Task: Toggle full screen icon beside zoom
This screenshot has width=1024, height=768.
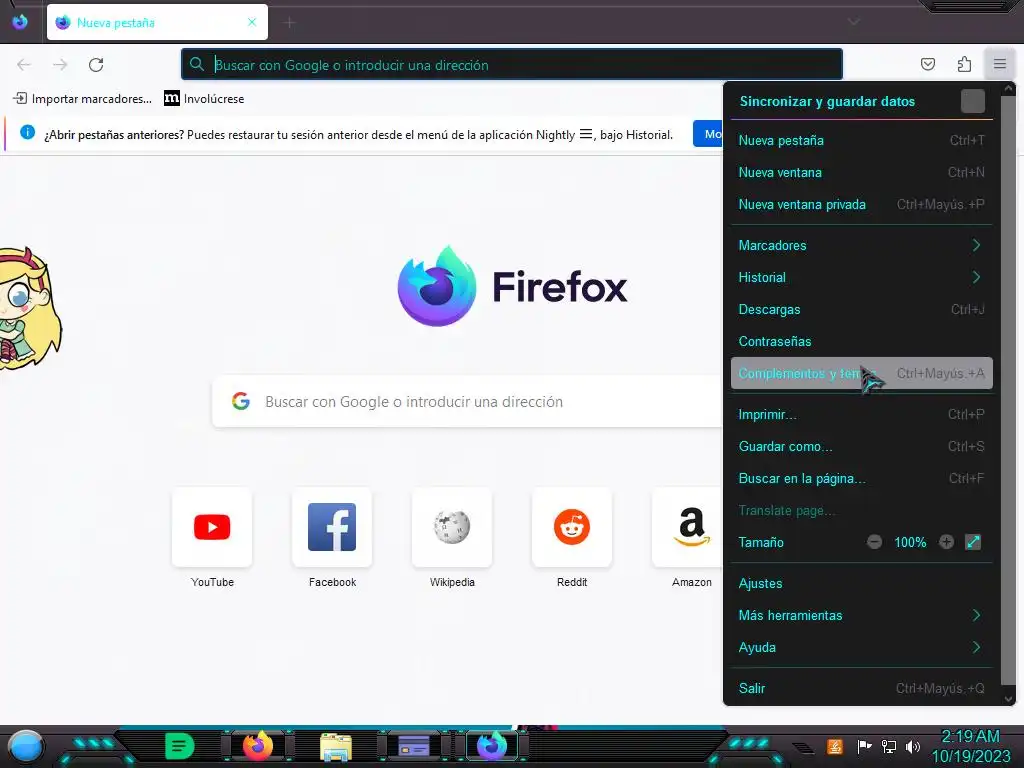Action: coord(973,542)
